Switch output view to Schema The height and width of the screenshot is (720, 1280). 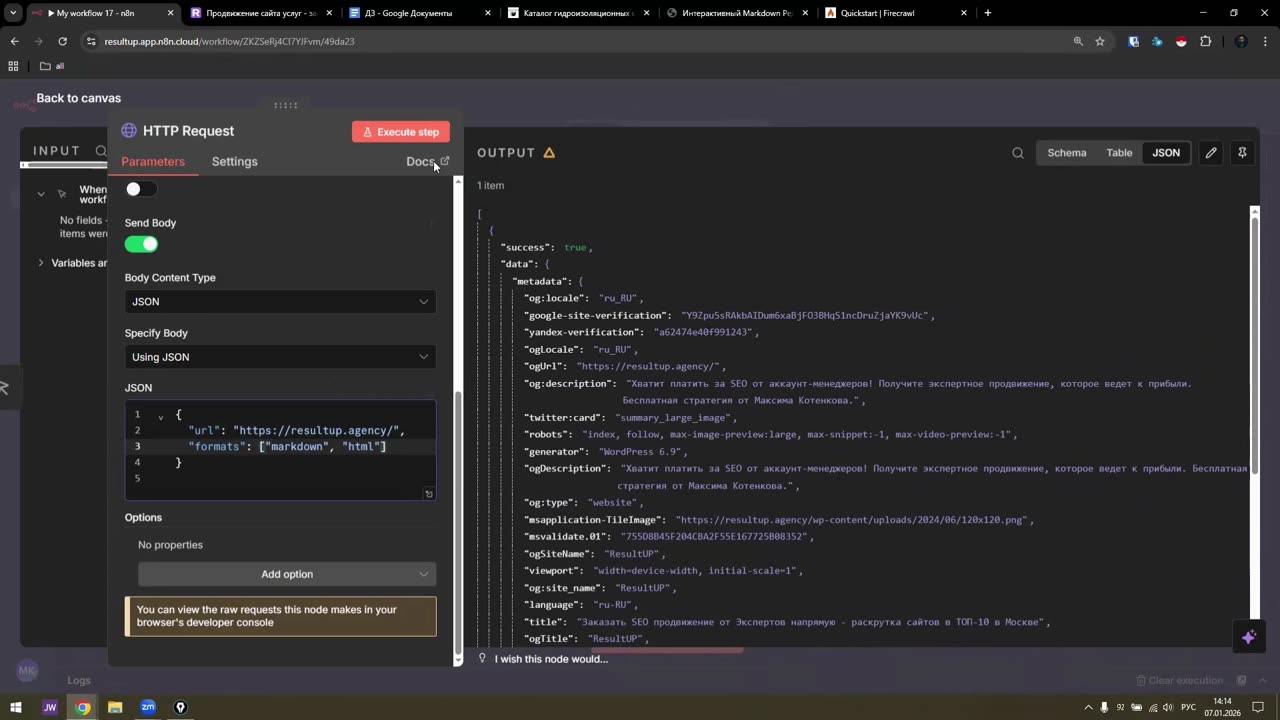pos(1067,153)
